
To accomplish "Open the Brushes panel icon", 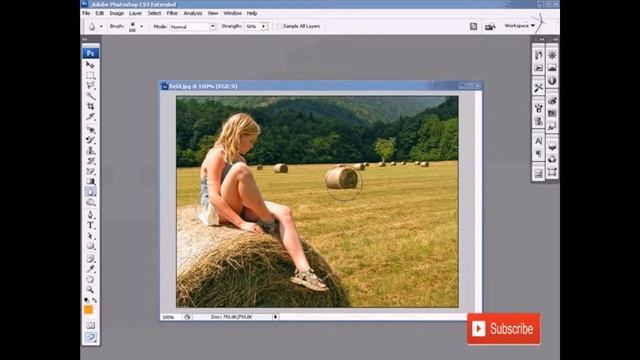I will pyautogui.click(x=538, y=108).
